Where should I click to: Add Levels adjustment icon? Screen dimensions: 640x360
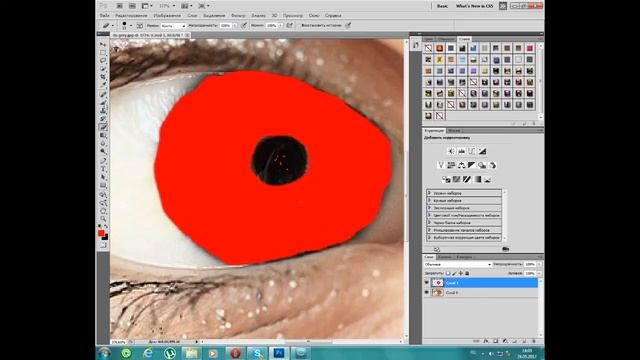[461, 151]
